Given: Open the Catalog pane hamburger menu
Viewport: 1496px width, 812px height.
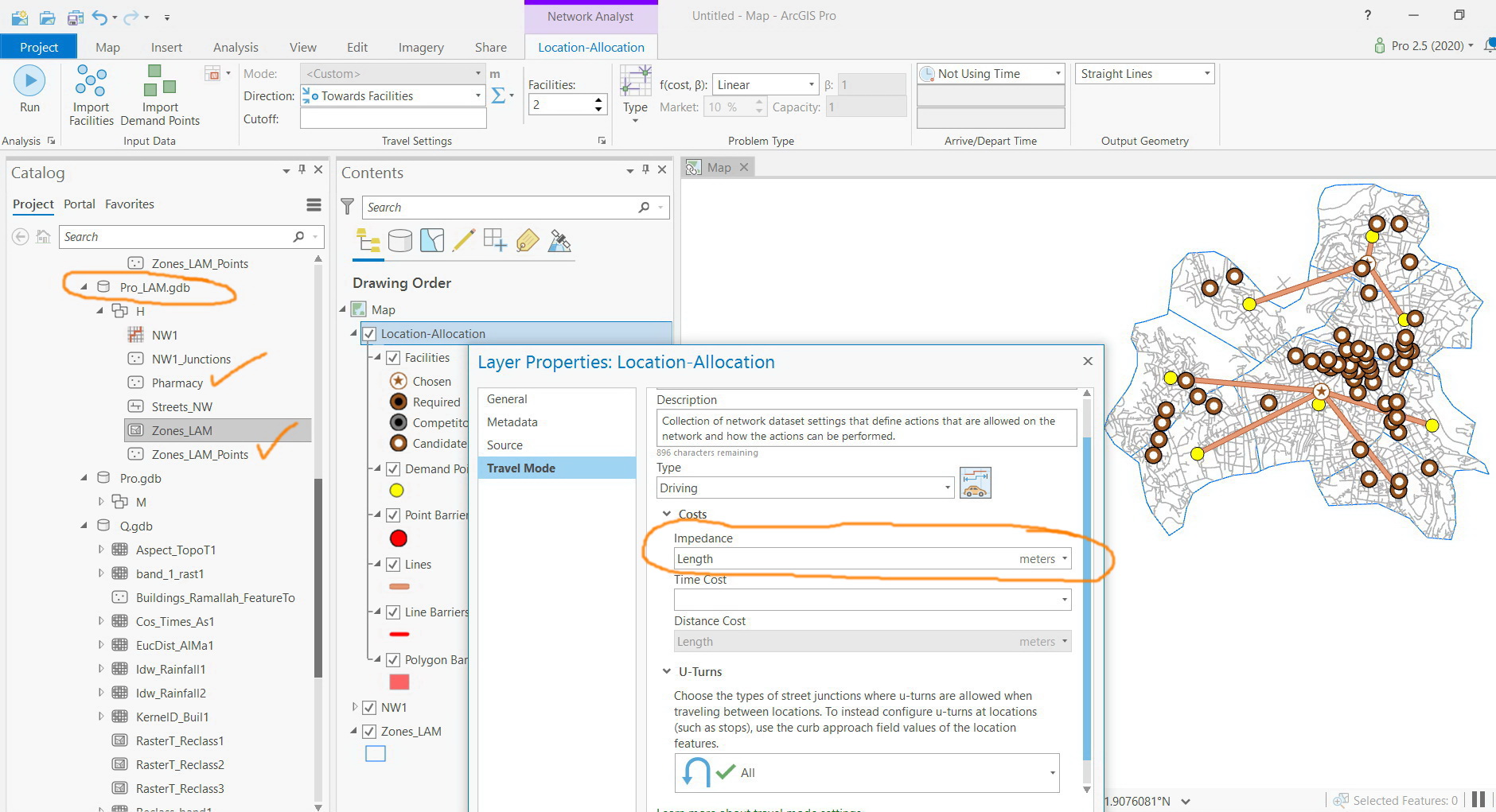Looking at the screenshot, I should pyautogui.click(x=314, y=205).
